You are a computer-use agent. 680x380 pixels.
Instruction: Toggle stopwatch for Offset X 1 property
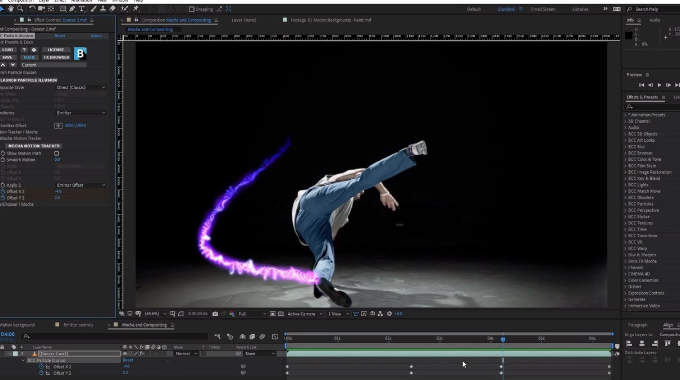pos(3,191)
